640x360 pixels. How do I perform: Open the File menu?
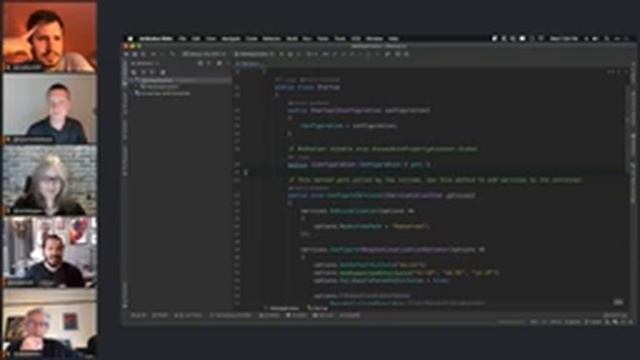182,38
